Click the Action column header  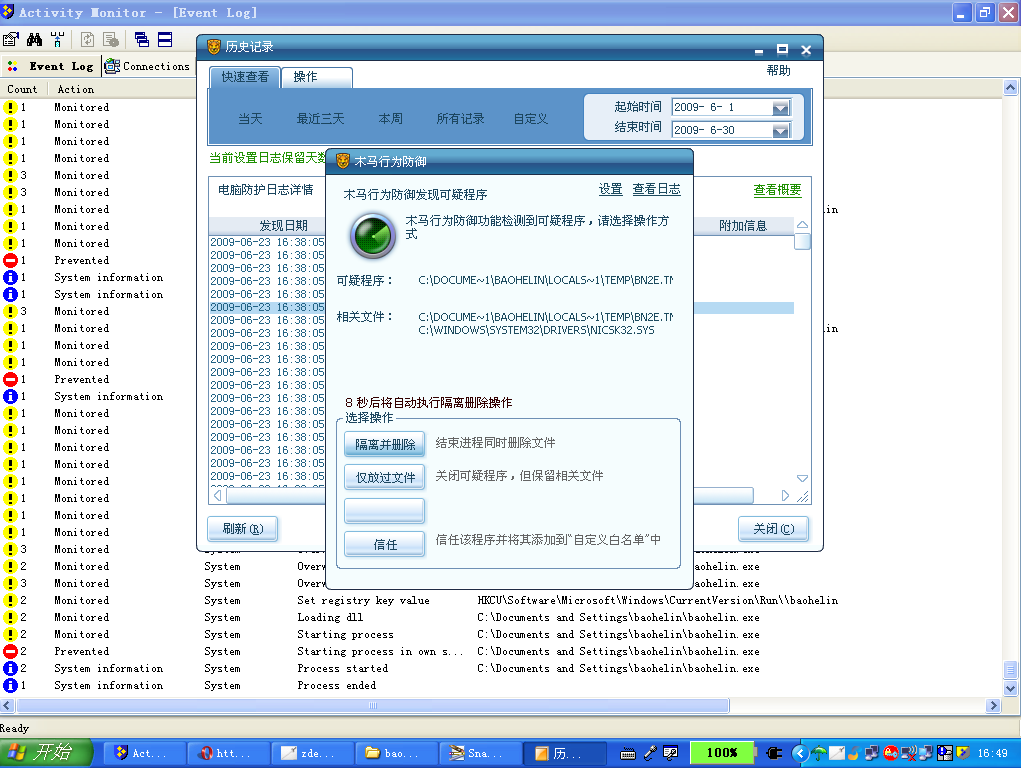(x=76, y=89)
